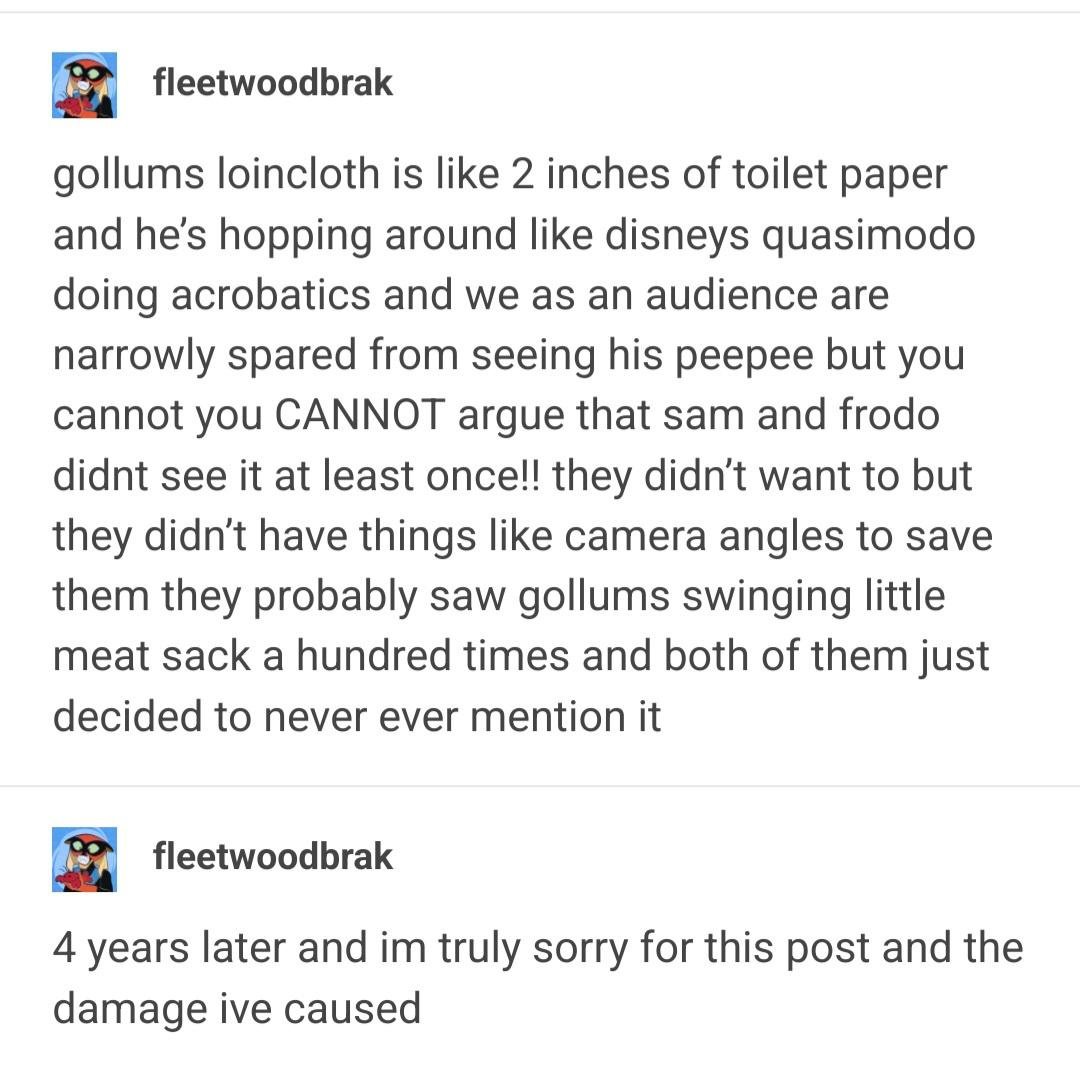Select the line starting with 'gollums loincloth'

pos(500,174)
